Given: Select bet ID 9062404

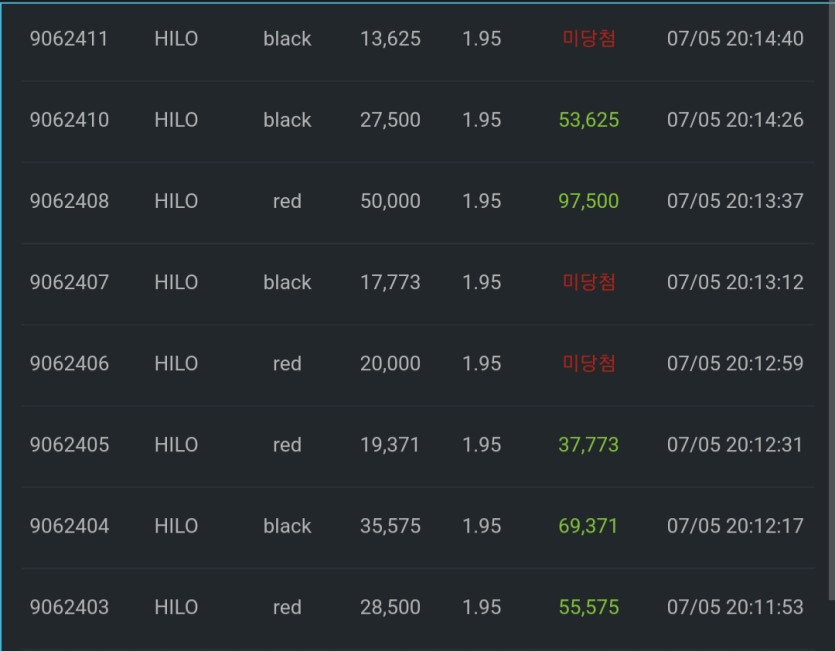Looking at the screenshot, I should pyautogui.click(x=69, y=526).
